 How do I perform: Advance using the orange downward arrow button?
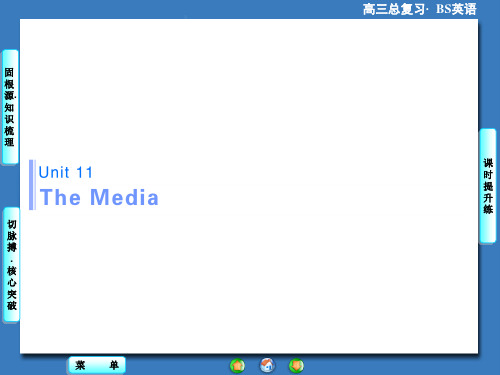tap(296, 365)
